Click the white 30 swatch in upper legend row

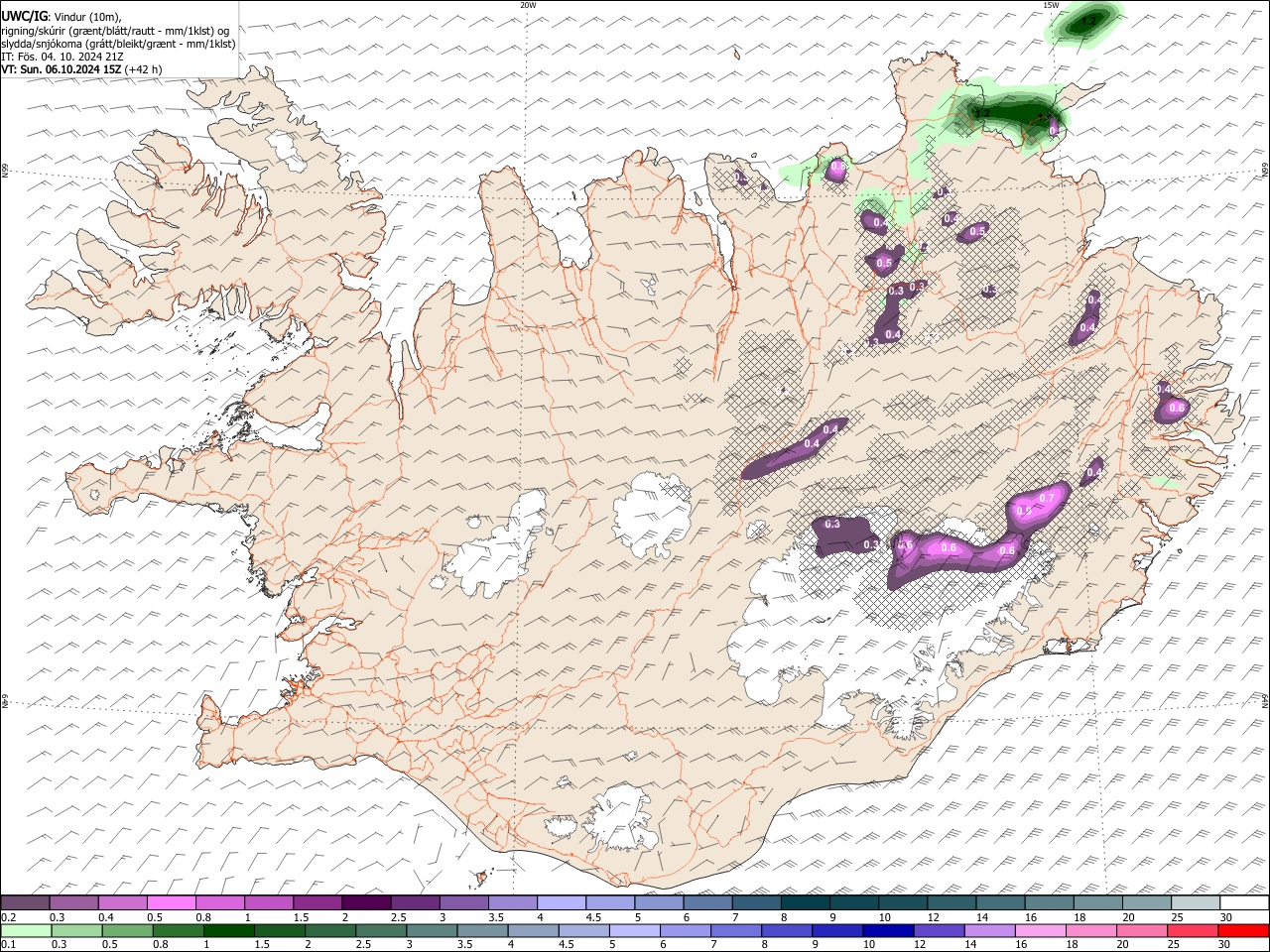[1243, 903]
